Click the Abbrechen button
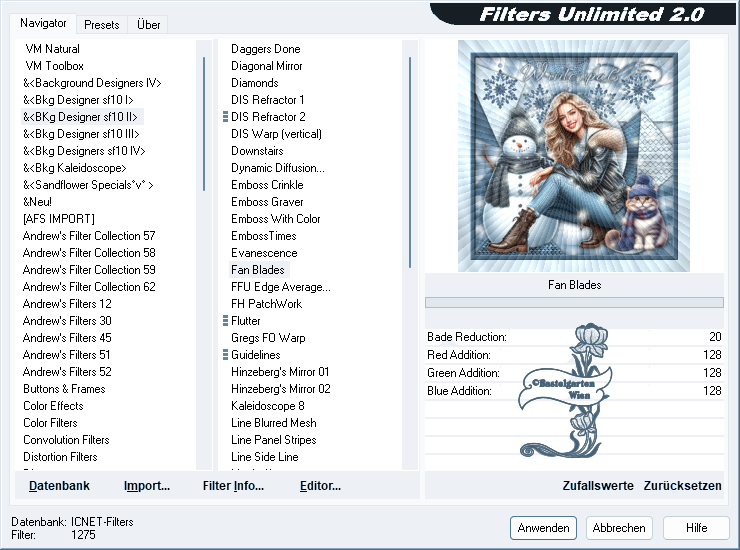This screenshot has height=550, width=740. tap(619, 528)
